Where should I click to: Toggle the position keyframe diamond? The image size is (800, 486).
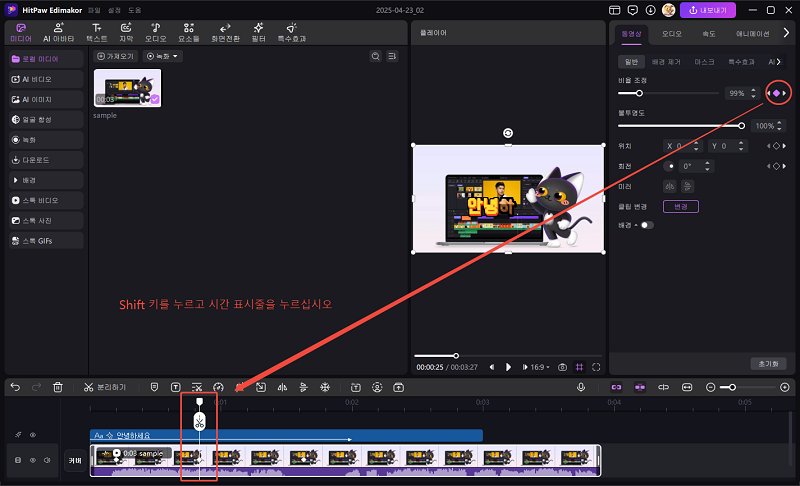776,146
